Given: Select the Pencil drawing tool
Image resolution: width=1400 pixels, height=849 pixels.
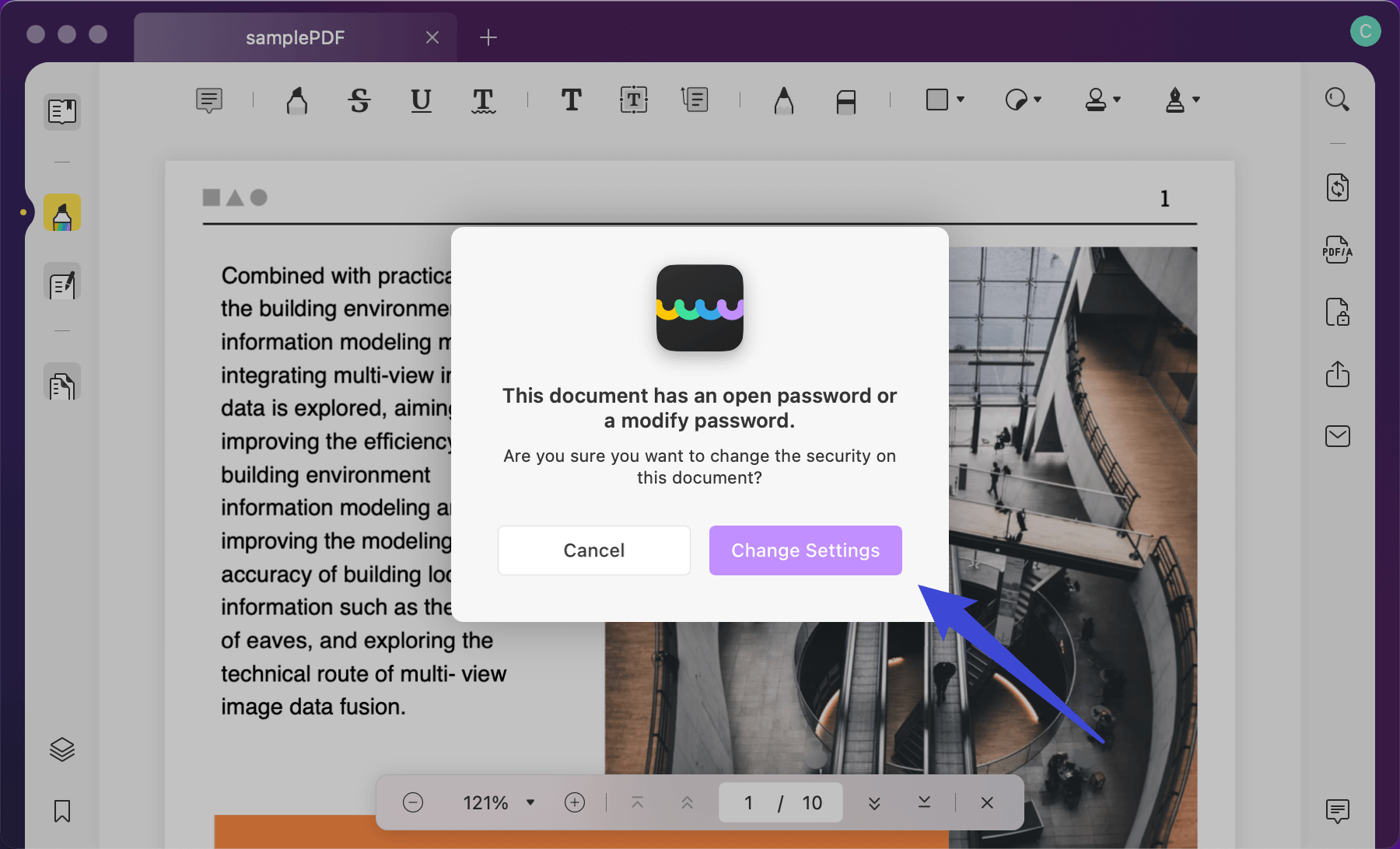Looking at the screenshot, I should point(784,100).
